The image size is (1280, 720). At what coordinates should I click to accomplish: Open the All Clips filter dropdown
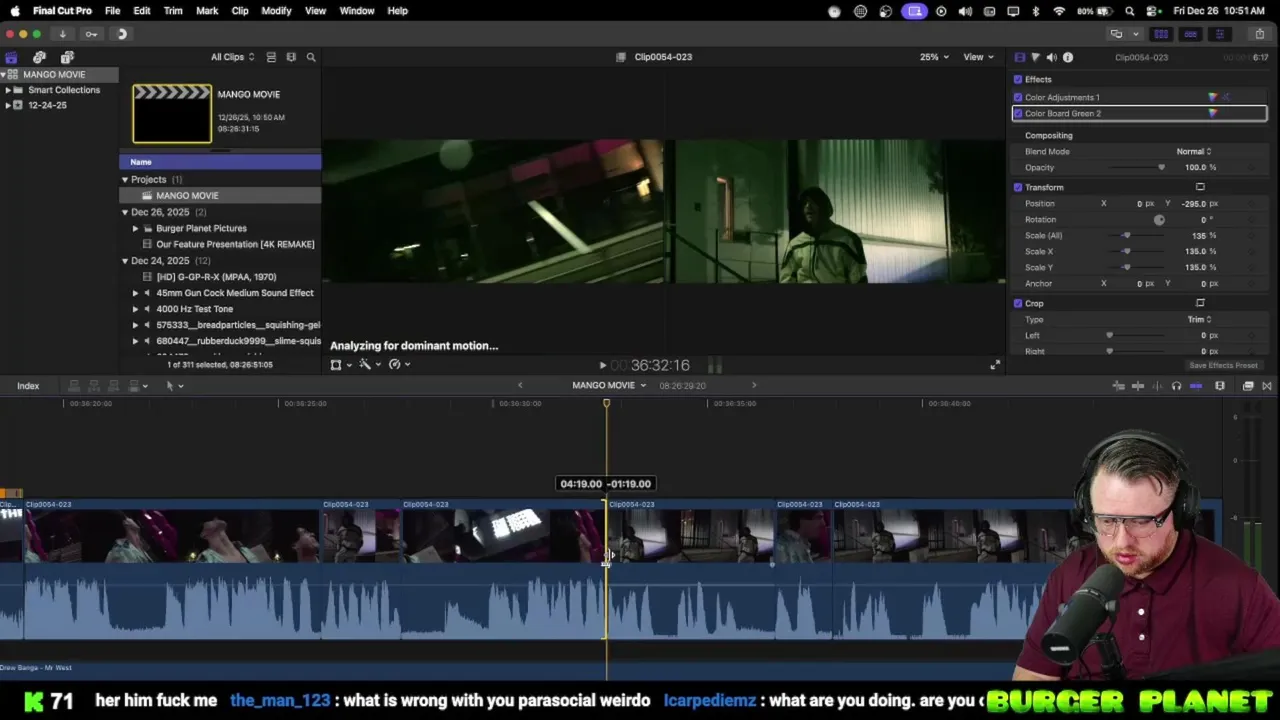coord(232,57)
